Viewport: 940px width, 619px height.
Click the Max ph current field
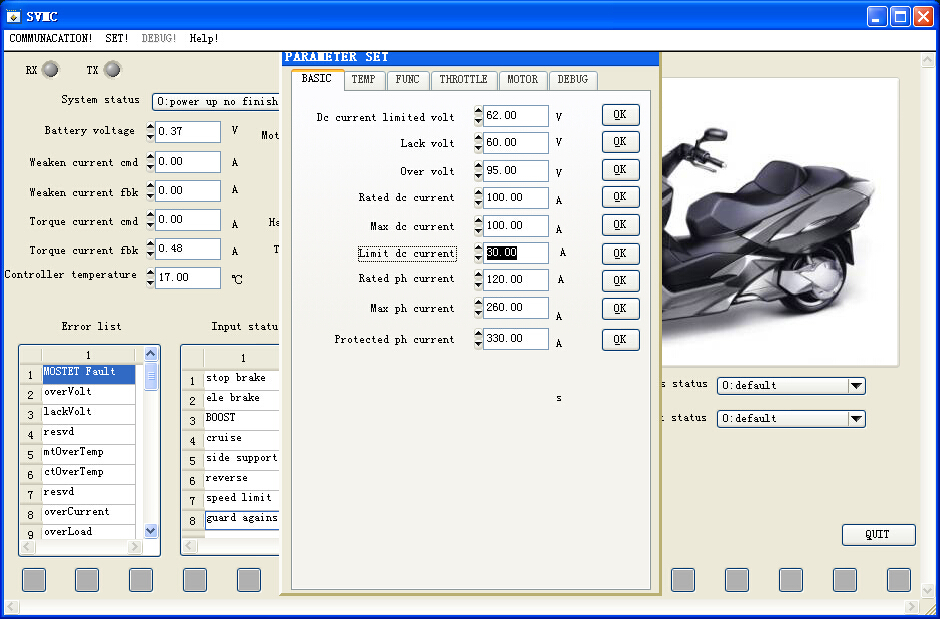[516, 308]
